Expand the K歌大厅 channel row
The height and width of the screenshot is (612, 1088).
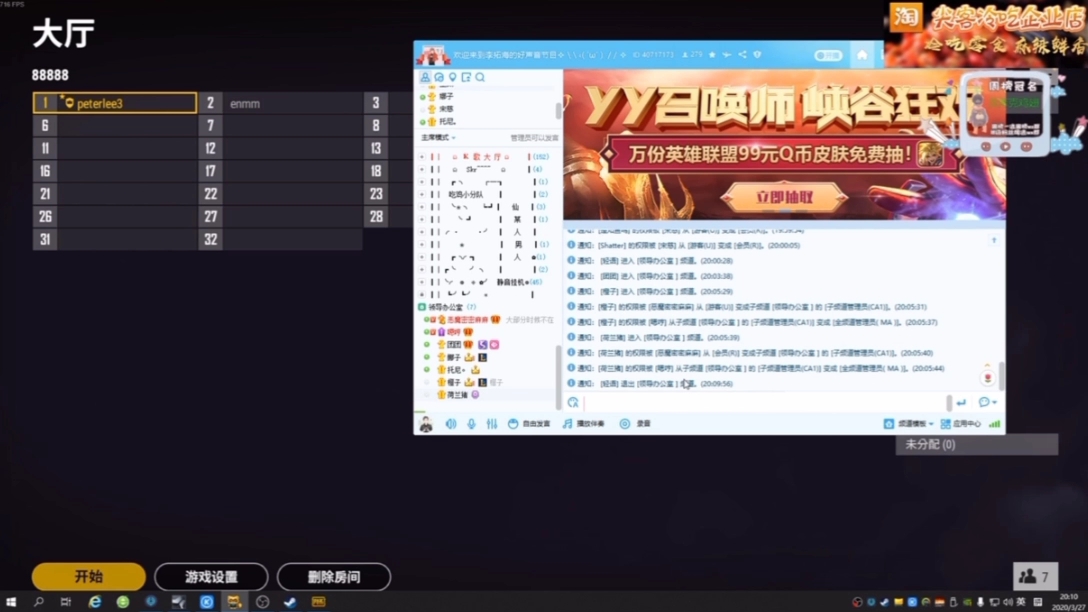pos(422,157)
